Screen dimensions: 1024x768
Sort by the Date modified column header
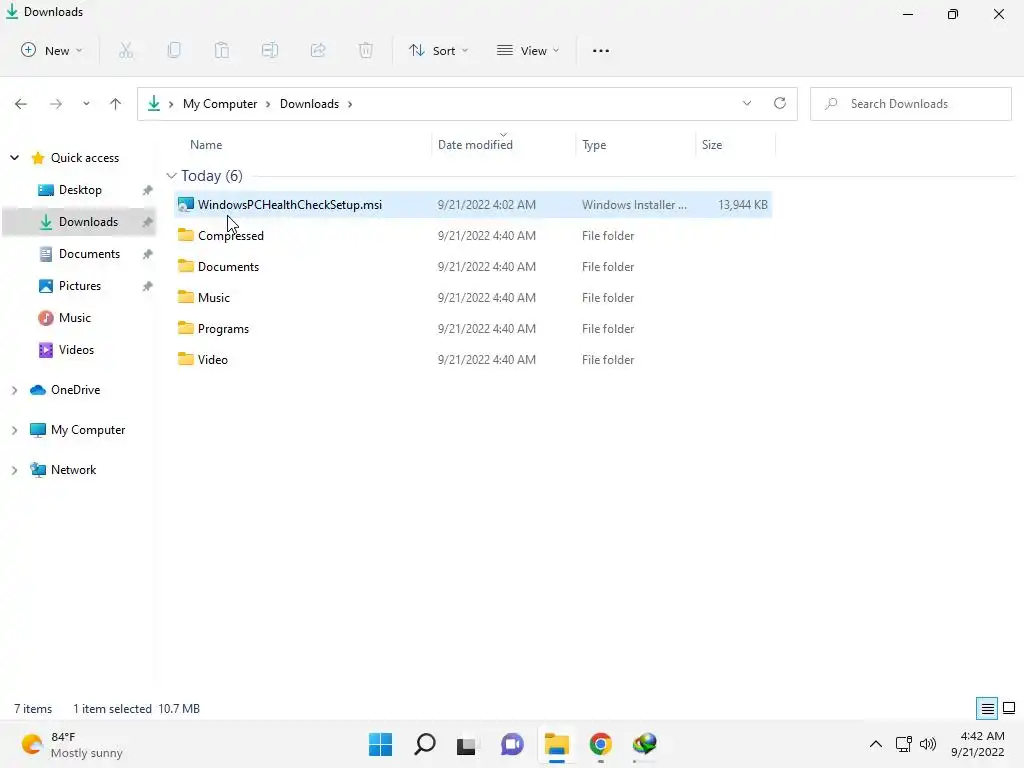click(x=475, y=145)
